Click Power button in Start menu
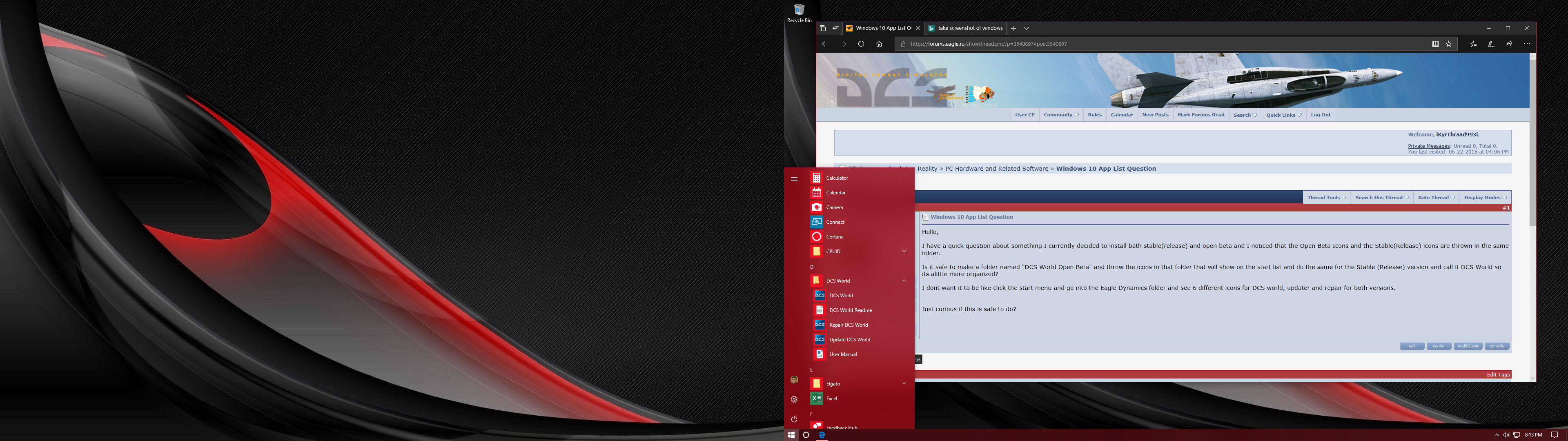This screenshot has height=441, width=1568. coord(794,419)
